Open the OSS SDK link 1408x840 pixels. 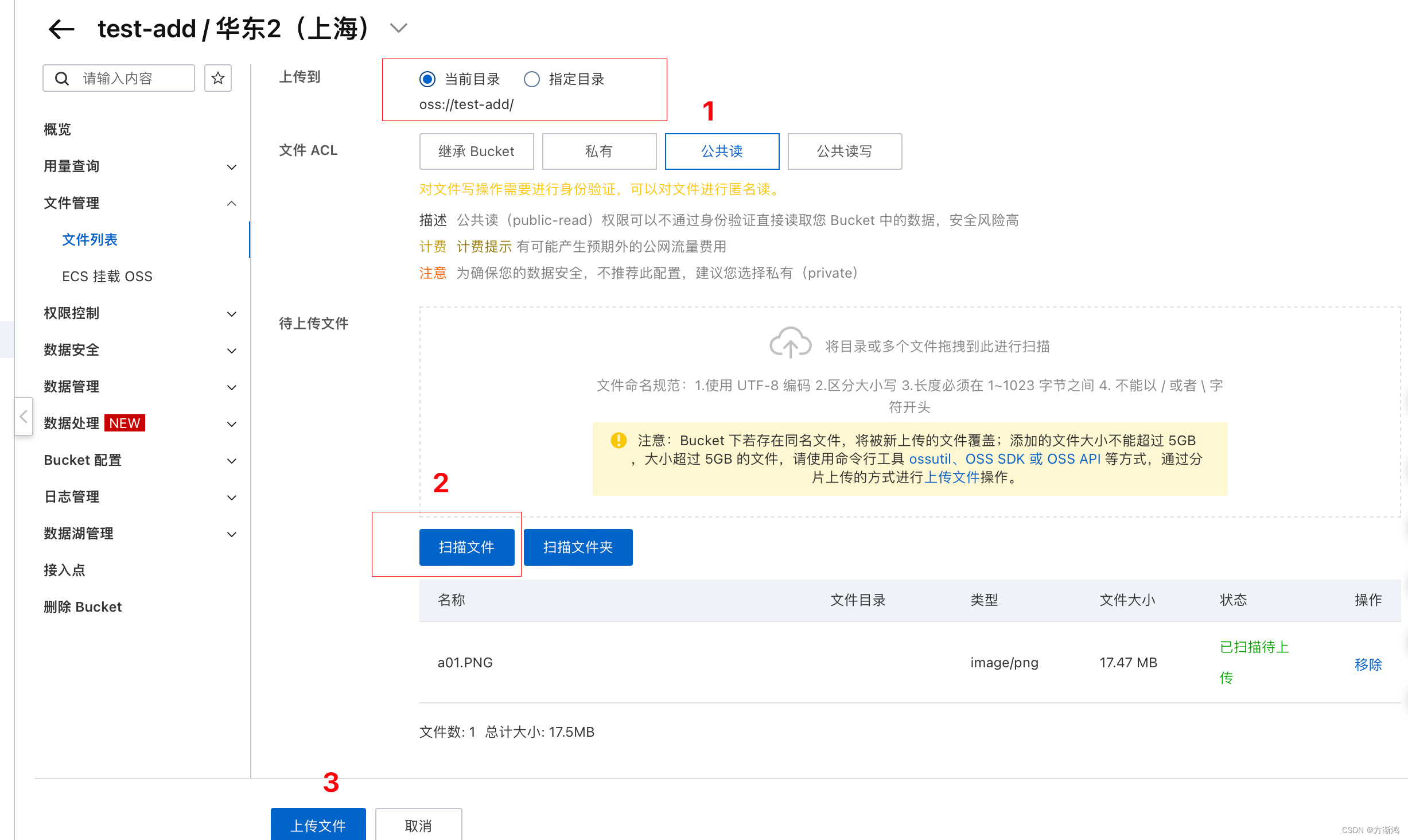click(995, 459)
